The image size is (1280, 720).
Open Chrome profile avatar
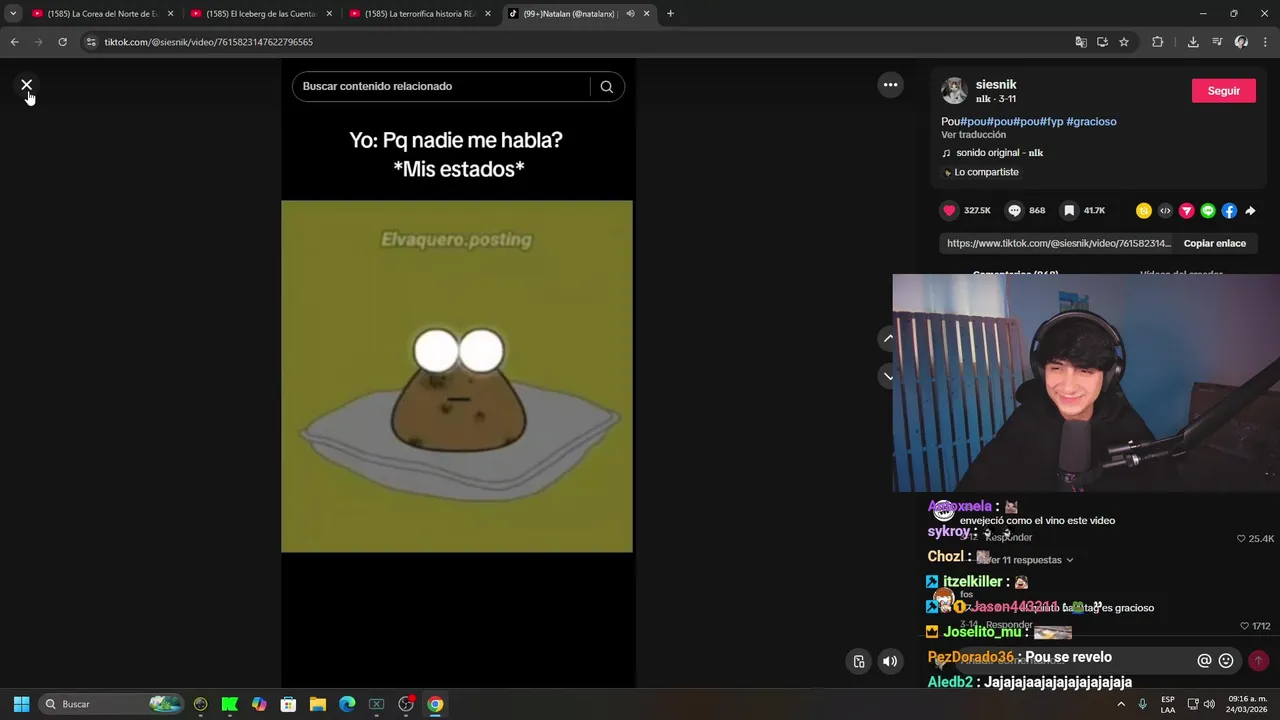click(1241, 42)
